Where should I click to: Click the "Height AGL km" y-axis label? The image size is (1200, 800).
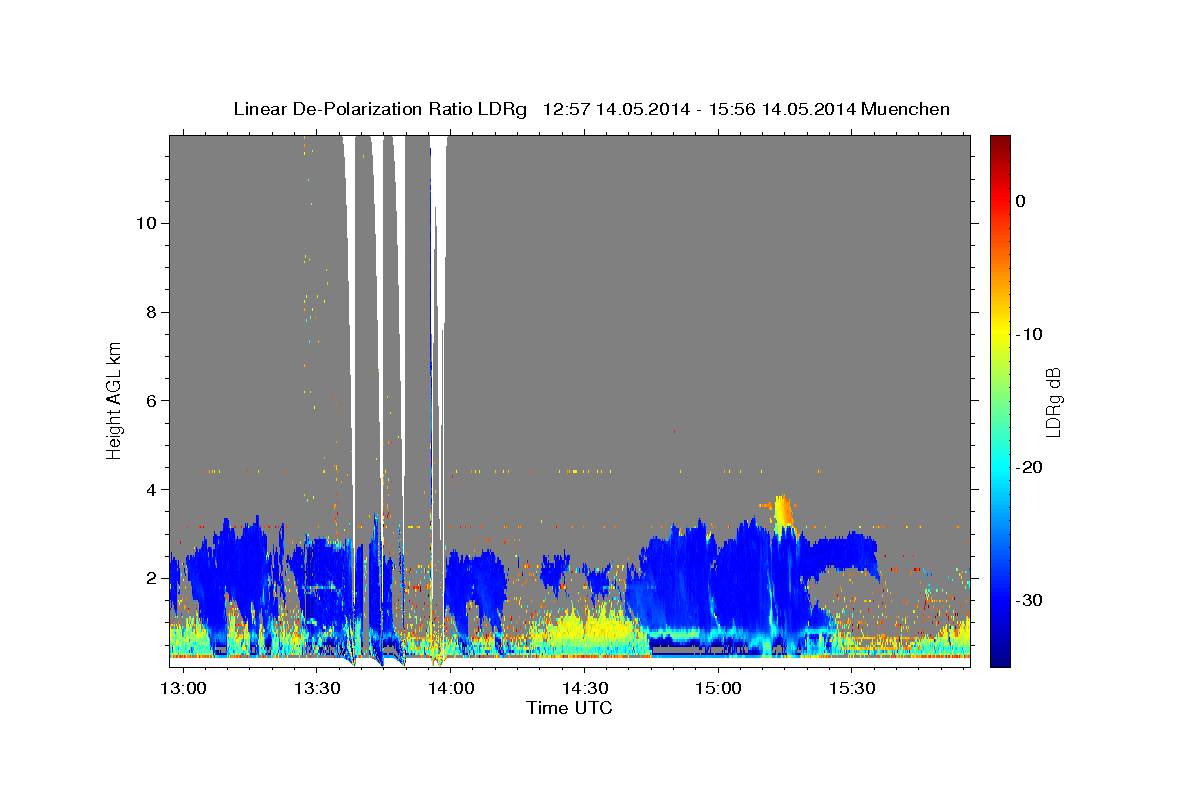click(x=115, y=400)
